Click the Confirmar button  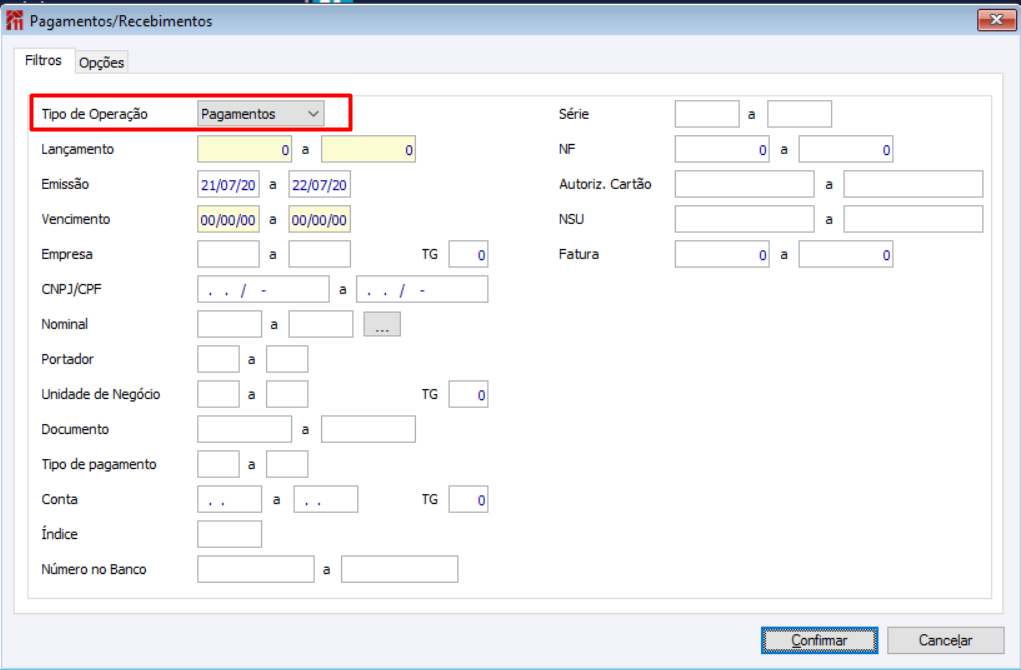pos(819,640)
